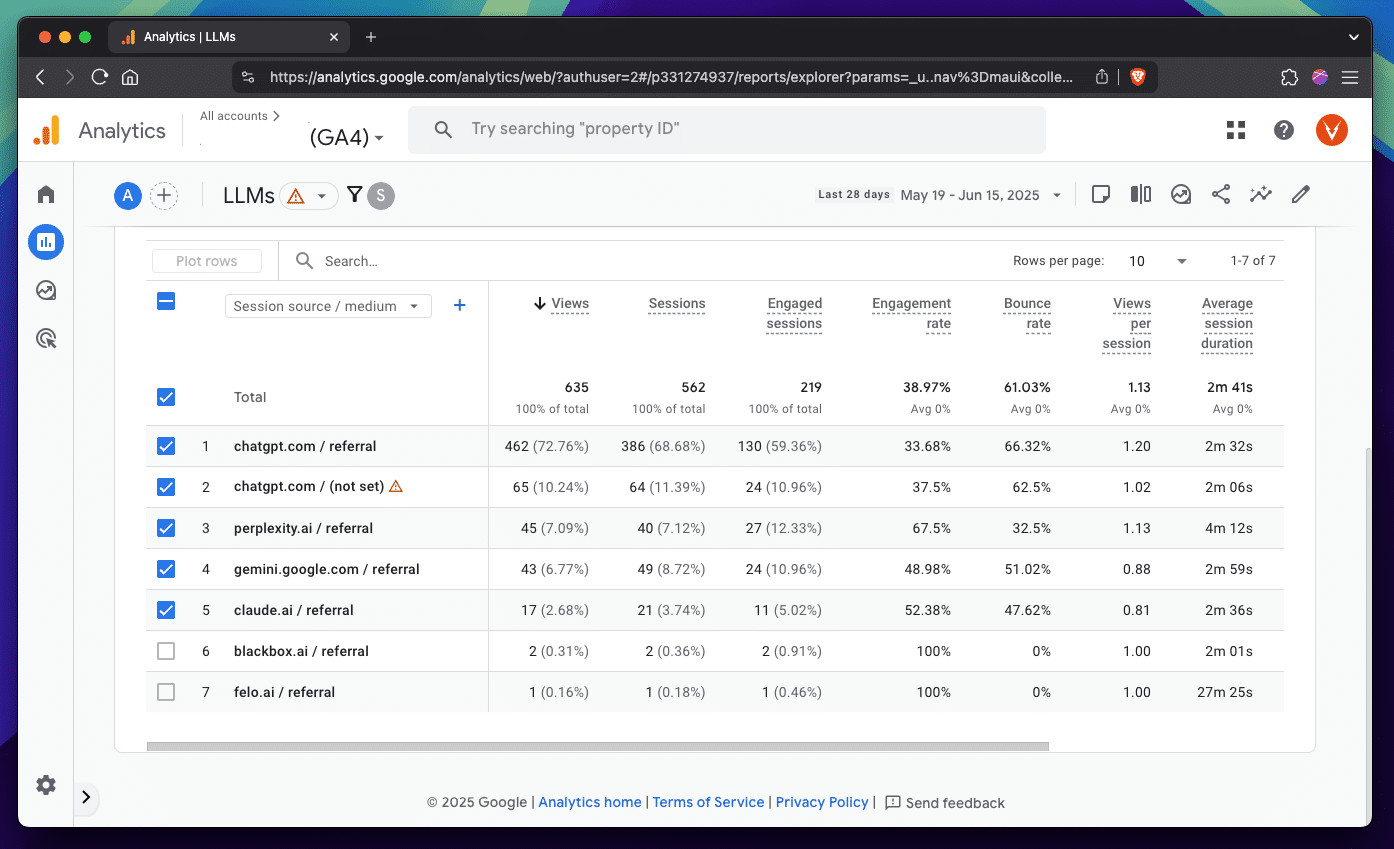Open the account profile avatar
The image size is (1394, 849).
(1332, 130)
